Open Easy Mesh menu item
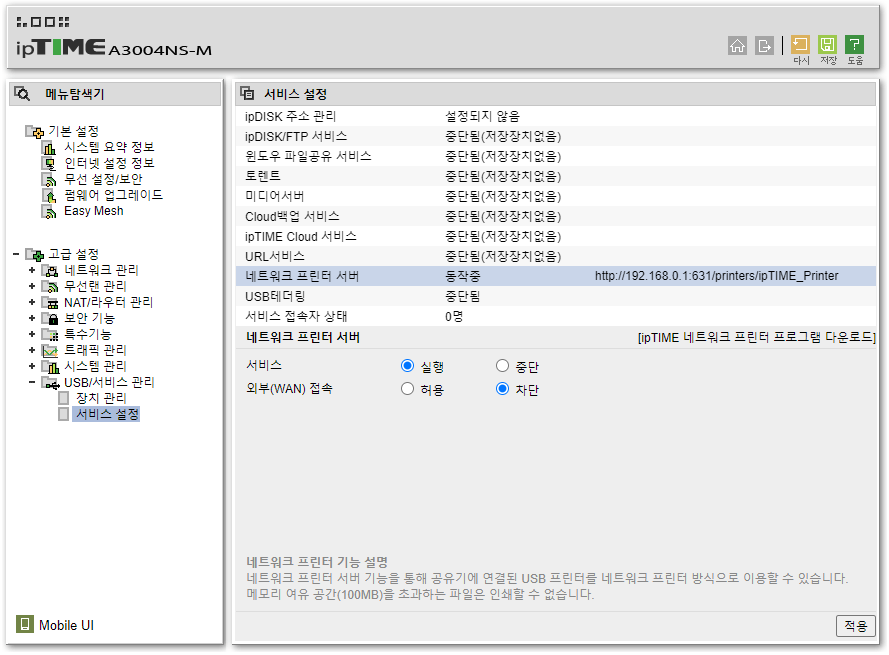Viewport: 889px width, 655px height. point(94,211)
